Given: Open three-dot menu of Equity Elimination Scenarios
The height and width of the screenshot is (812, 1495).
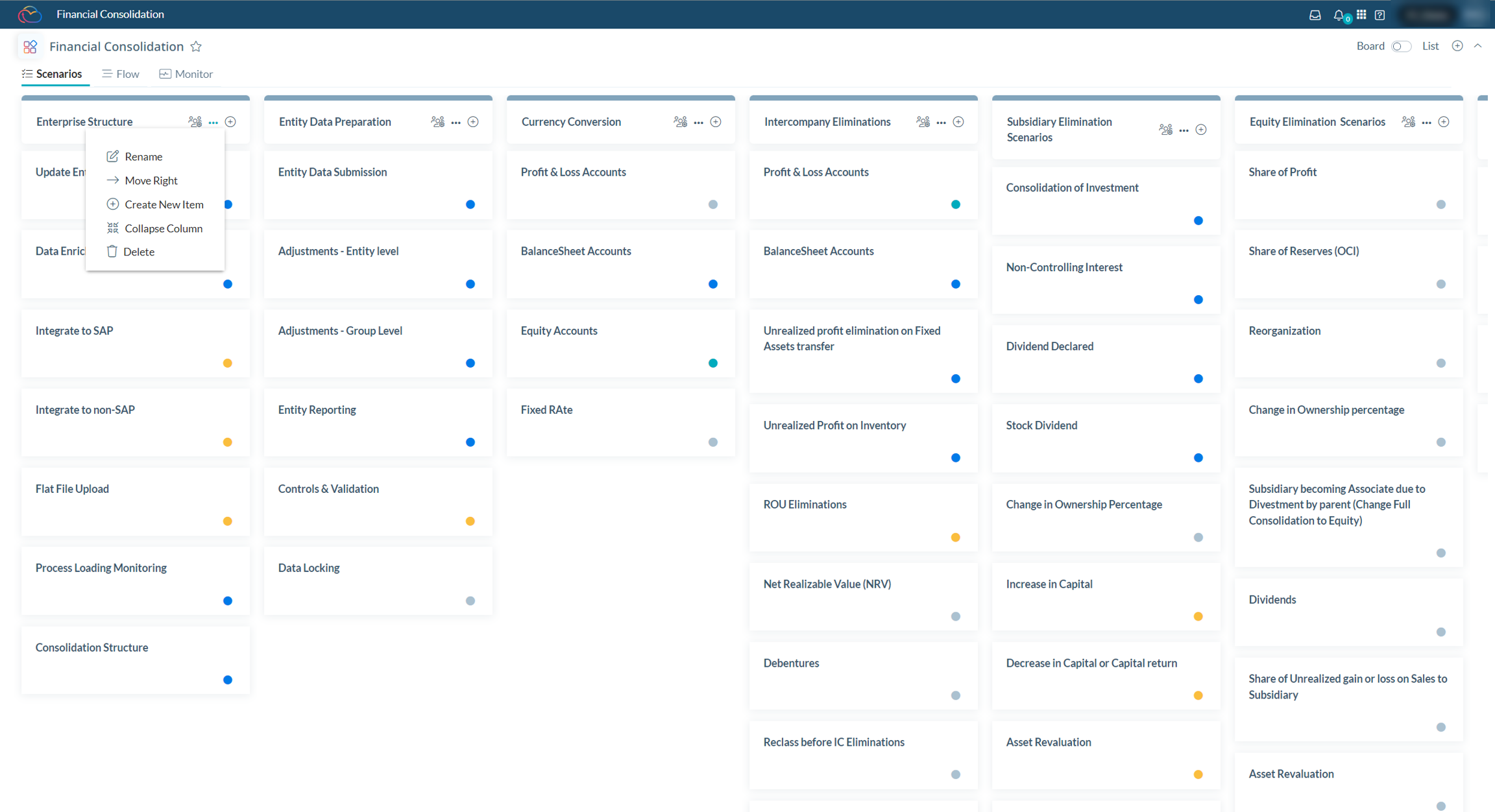Looking at the screenshot, I should point(1426,122).
